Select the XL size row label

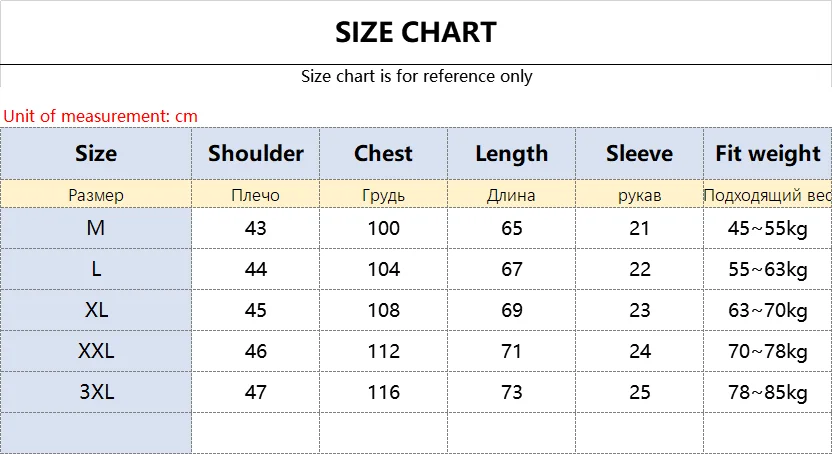coord(96,310)
